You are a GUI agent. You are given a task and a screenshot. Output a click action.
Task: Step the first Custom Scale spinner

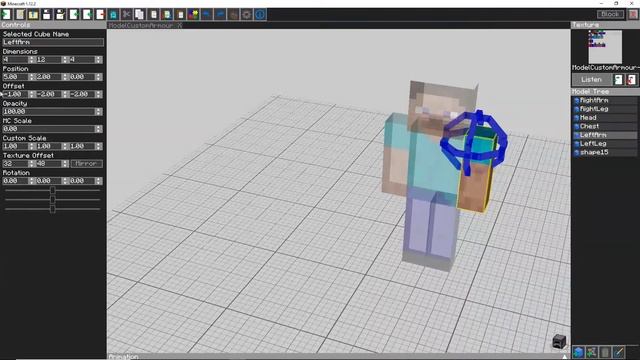click(x=31, y=146)
